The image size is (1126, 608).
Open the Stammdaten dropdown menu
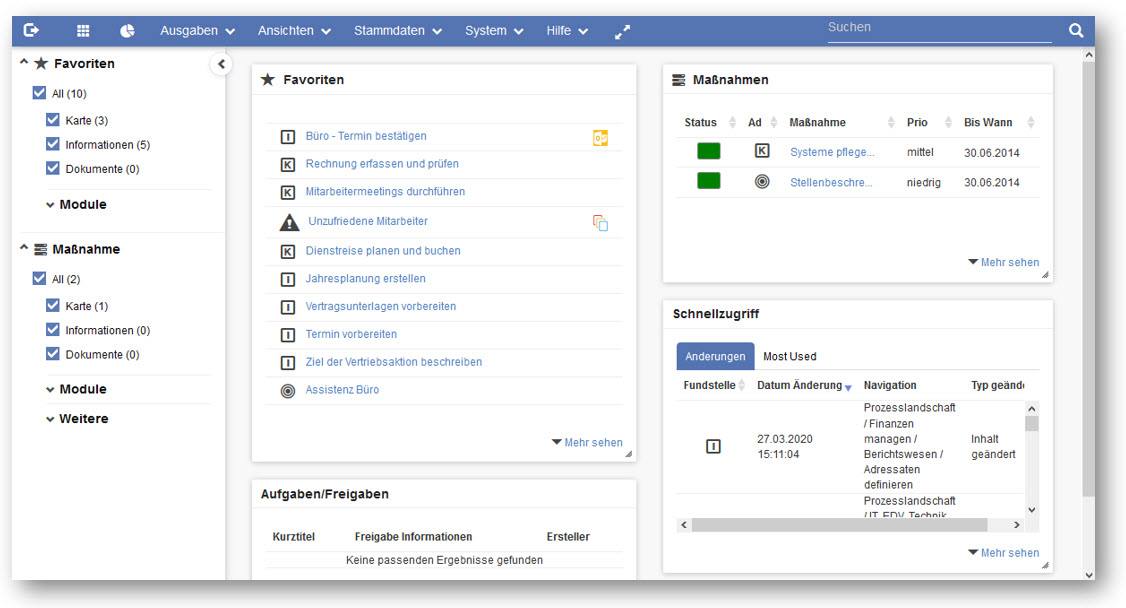pos(397,31)
